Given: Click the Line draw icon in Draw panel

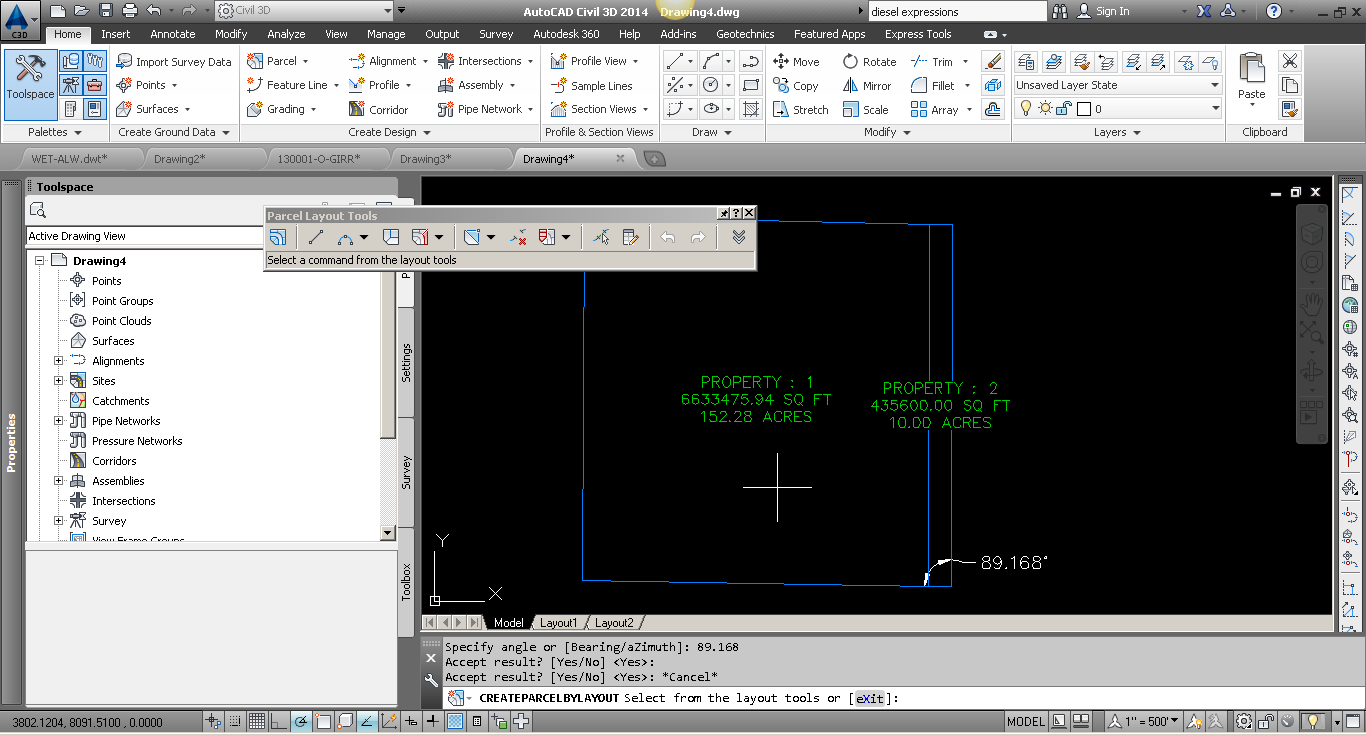Looking at the screenshot, I should coord(676,61).
